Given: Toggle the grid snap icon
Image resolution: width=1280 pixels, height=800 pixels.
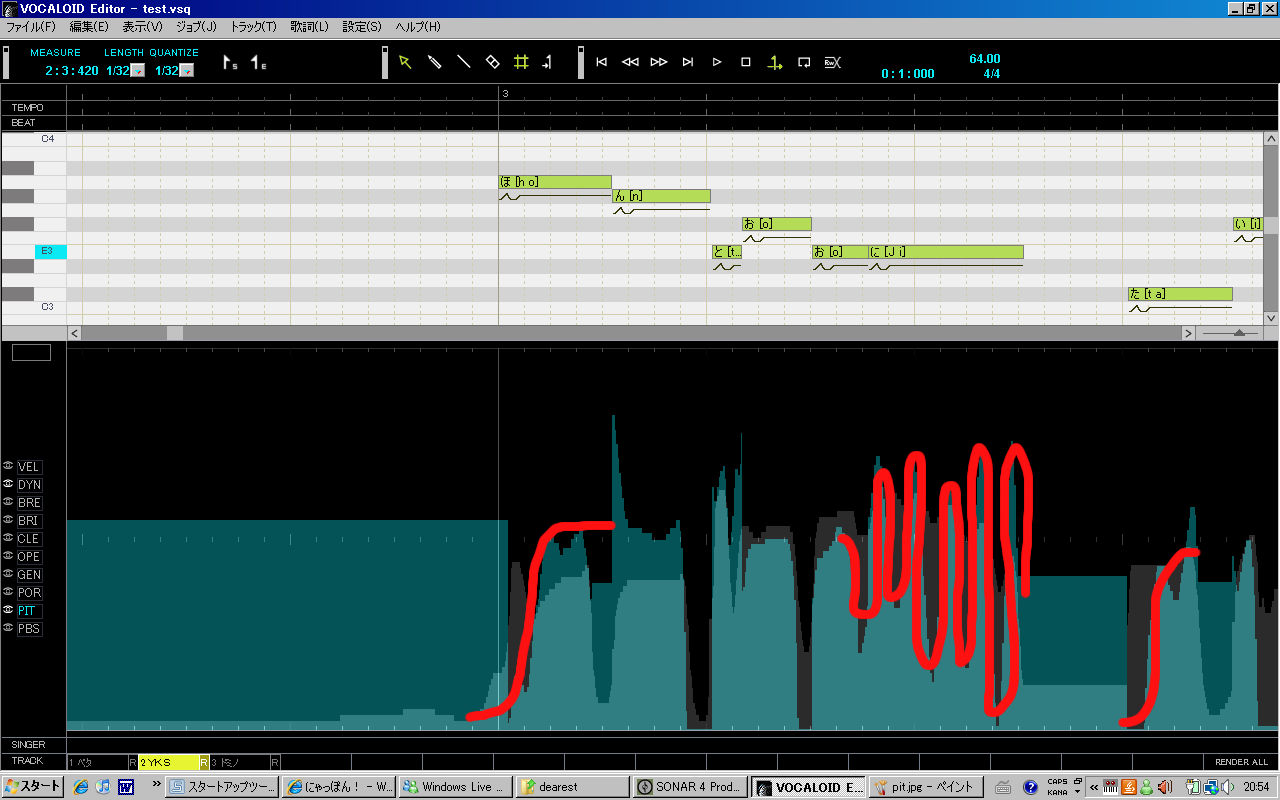Looking at the screenshot, I should [x=521, y=62].
